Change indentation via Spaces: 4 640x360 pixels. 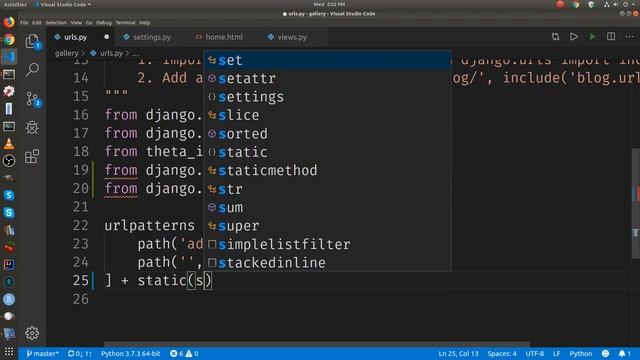point(502,353)
